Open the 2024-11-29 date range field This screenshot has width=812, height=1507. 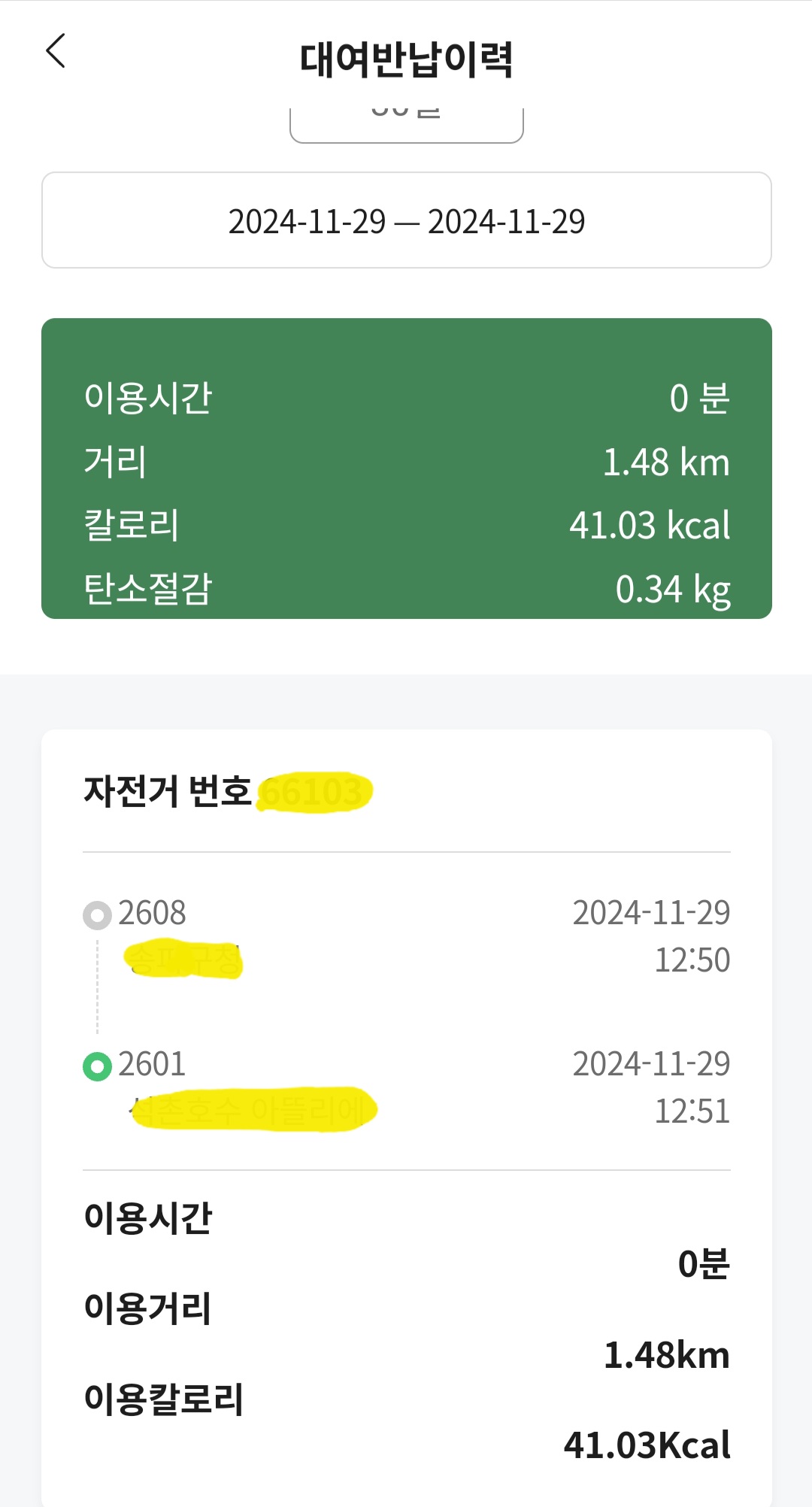[x=407, y=221]
